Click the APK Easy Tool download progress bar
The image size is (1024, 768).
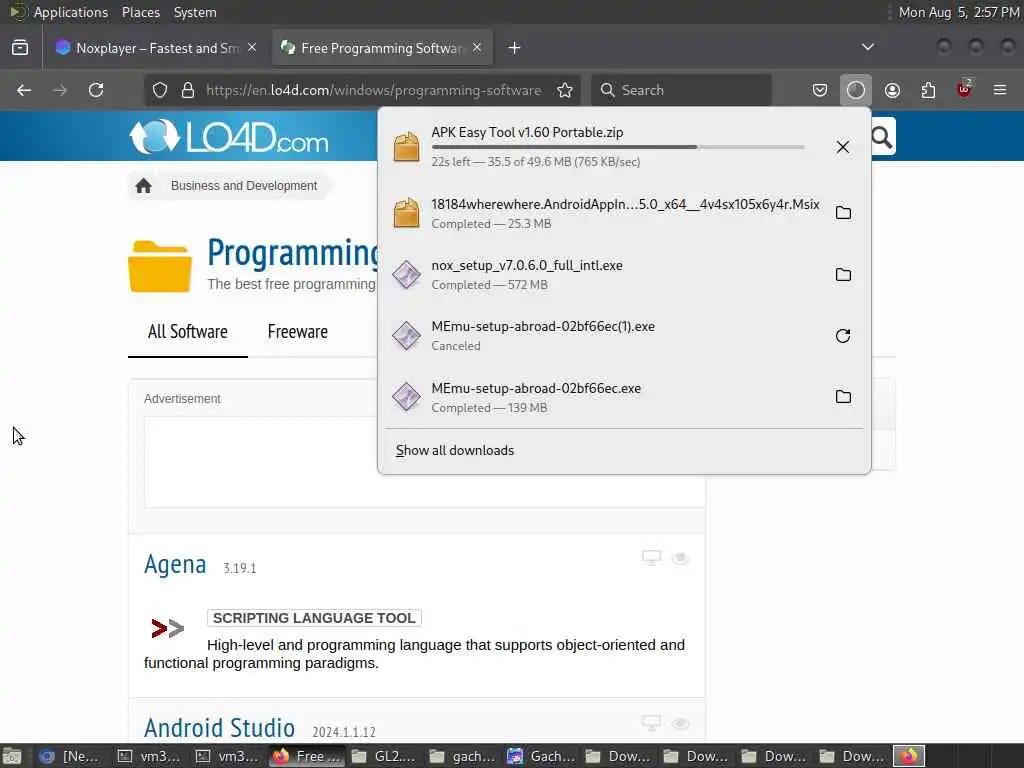click(618, 148)
